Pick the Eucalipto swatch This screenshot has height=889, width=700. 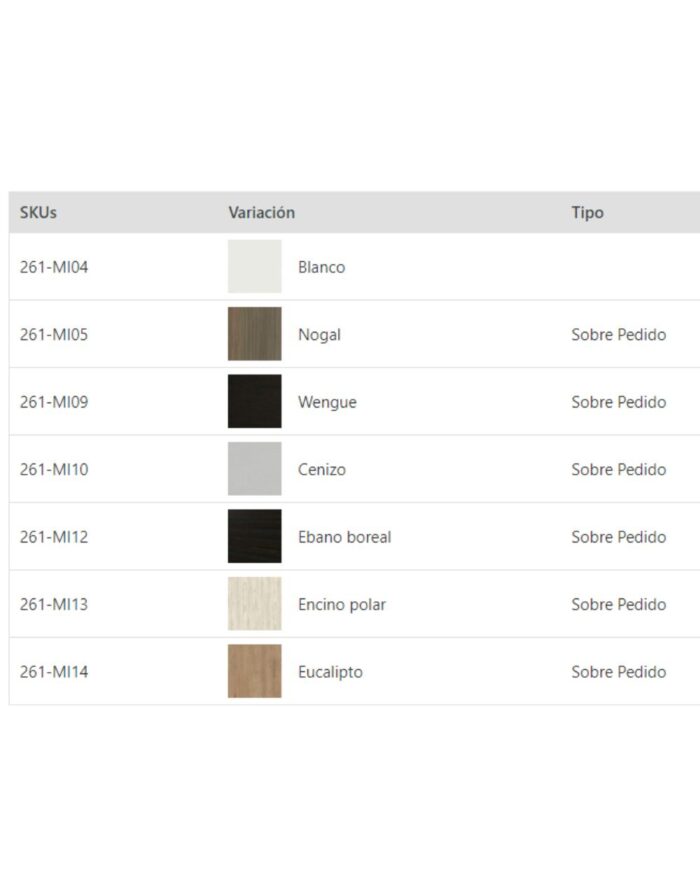(x=254, y=672)
